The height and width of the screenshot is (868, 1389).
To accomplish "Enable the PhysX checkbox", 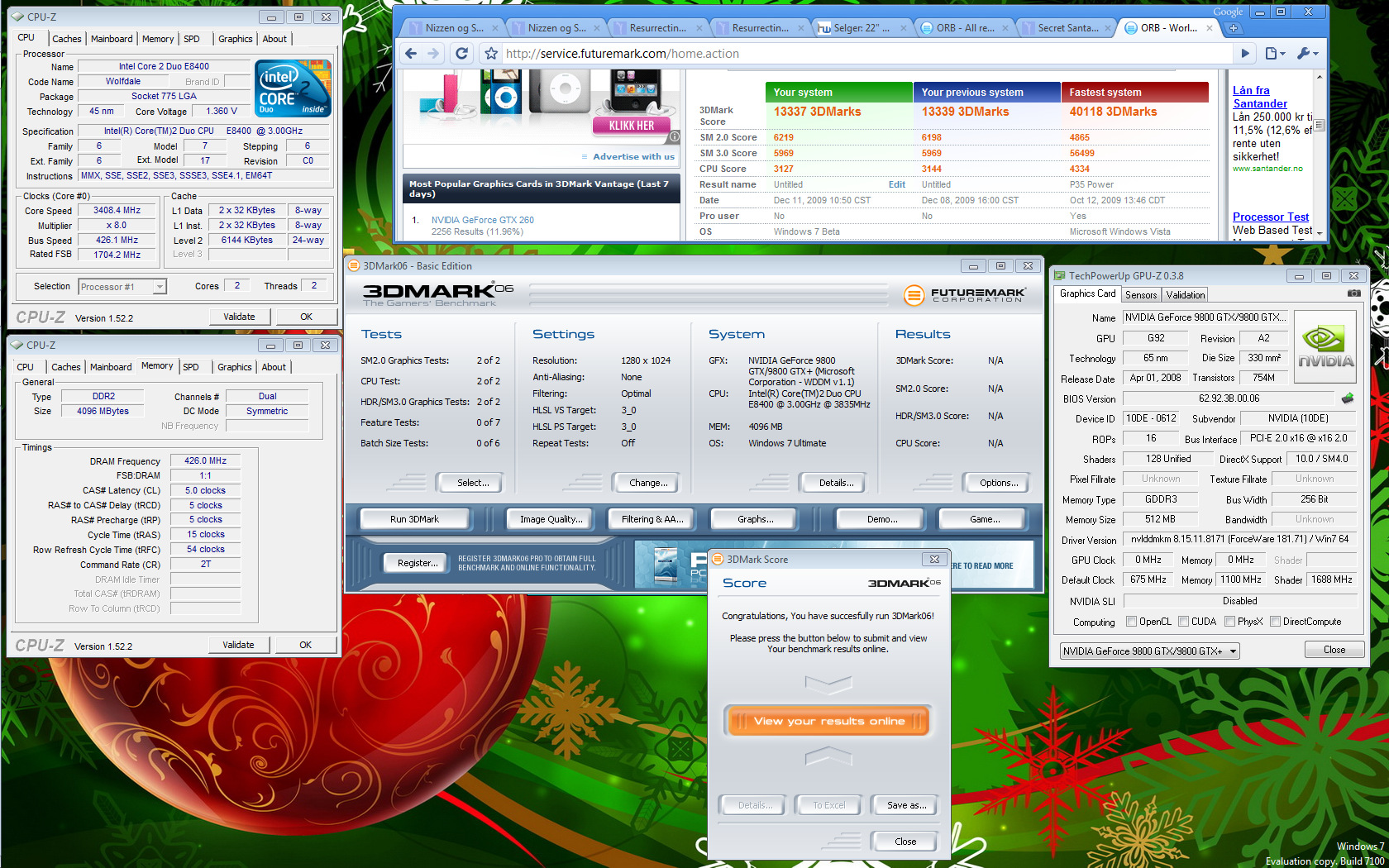I will coord(1230,622).
